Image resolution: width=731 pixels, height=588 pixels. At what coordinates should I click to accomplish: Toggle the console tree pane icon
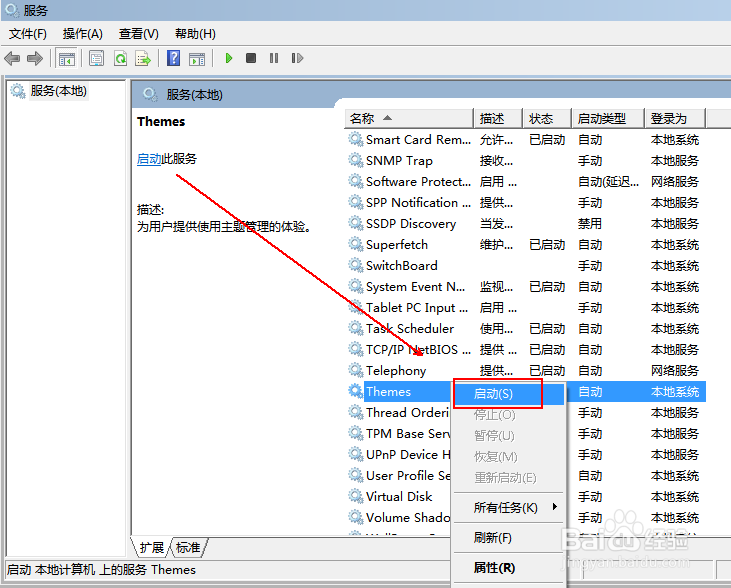66,58
